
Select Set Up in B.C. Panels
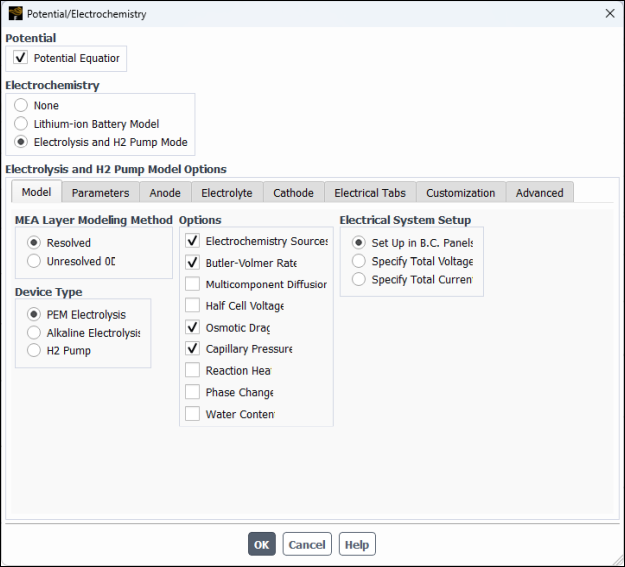[359, 242]
